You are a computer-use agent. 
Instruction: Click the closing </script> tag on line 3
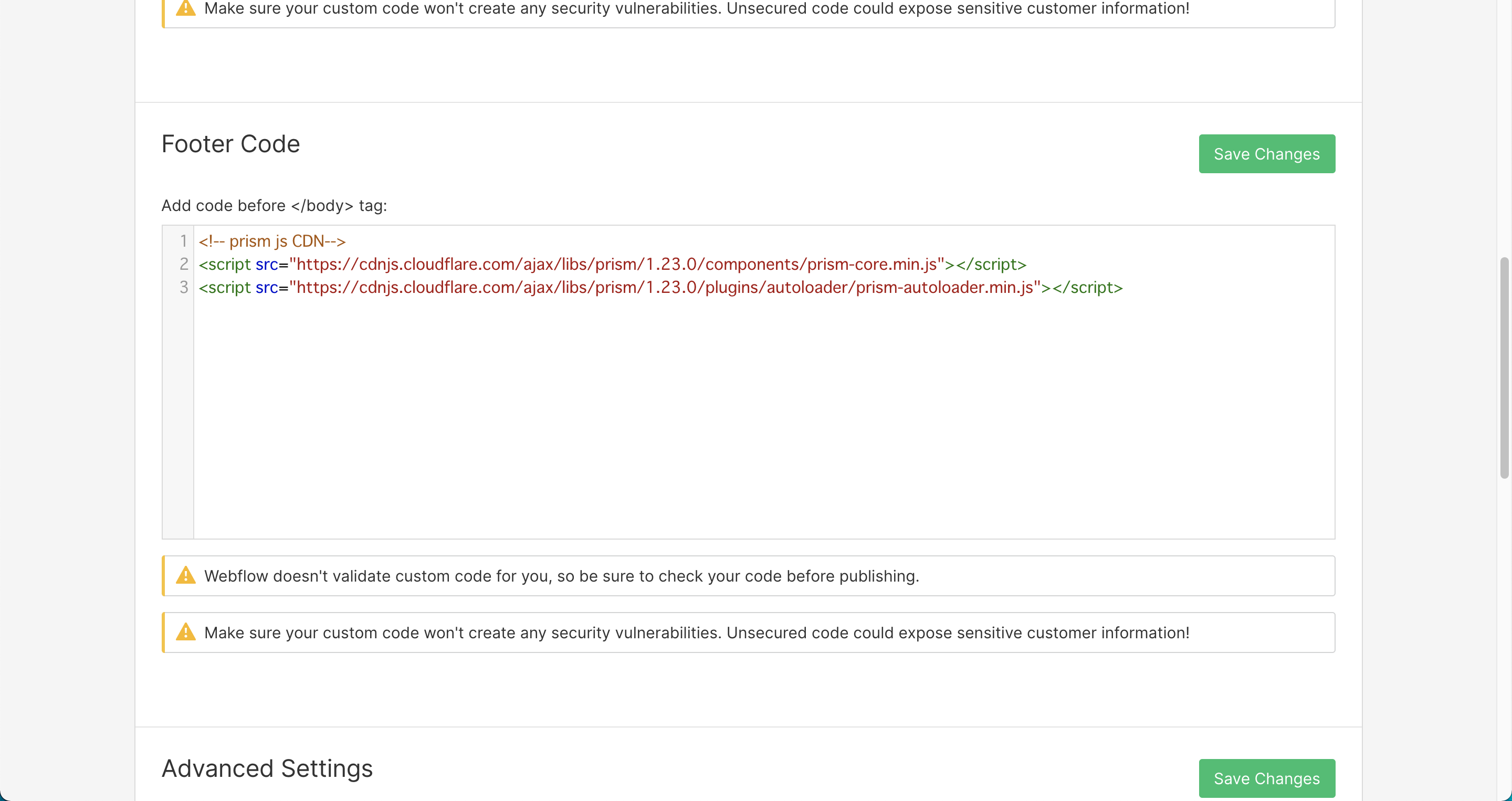pos(1087,288)
